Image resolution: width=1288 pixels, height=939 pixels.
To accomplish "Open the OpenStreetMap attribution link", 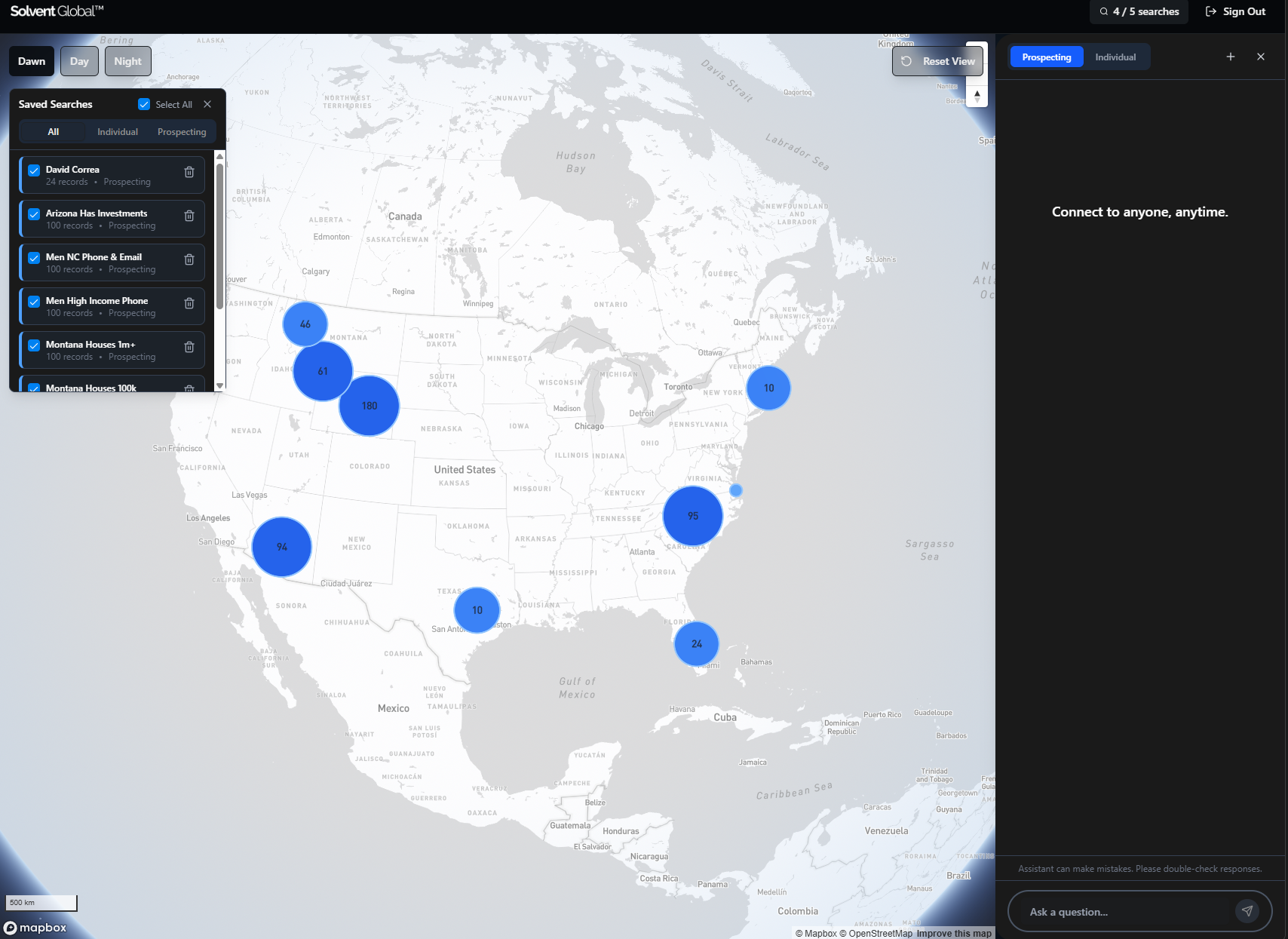I will (876, 933).
